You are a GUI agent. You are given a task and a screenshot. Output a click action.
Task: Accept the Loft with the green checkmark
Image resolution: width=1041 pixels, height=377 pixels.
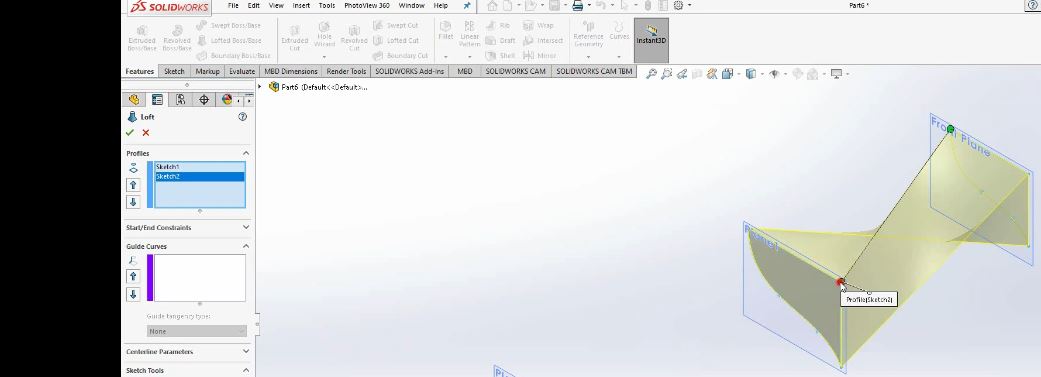(129, 133)
